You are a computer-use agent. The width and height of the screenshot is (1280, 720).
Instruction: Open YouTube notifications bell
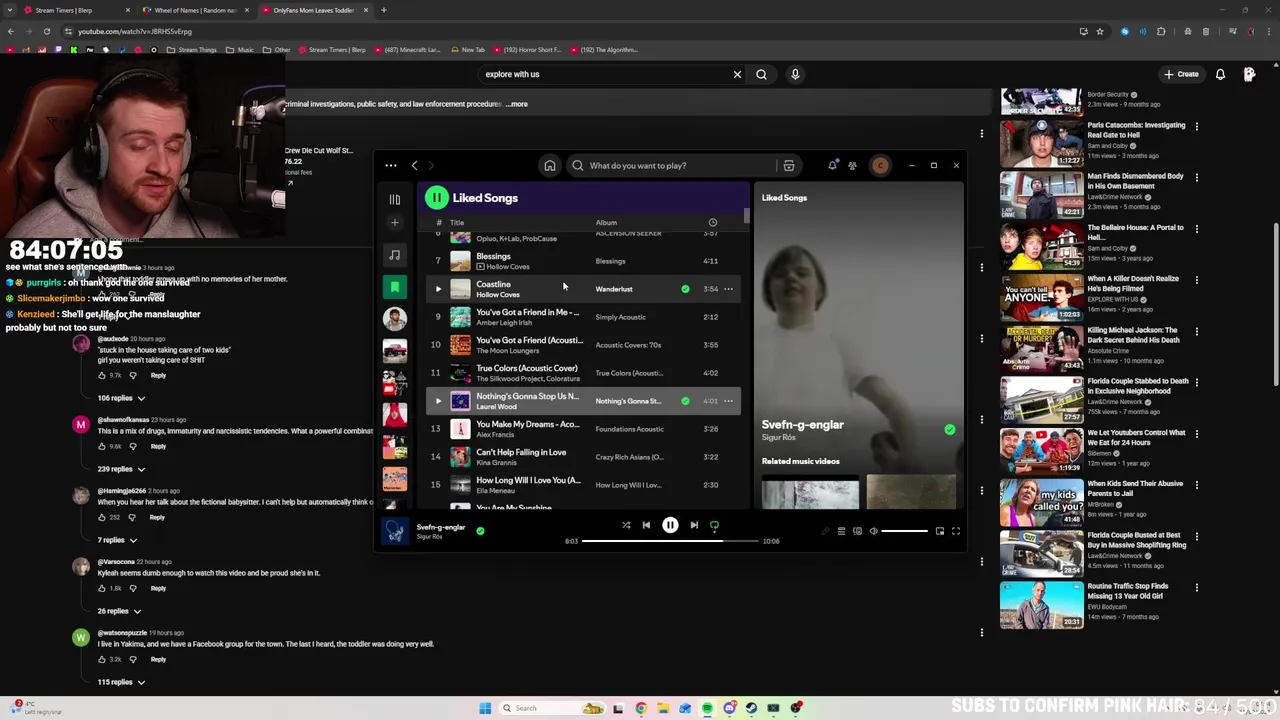(x=1220, y=74)
